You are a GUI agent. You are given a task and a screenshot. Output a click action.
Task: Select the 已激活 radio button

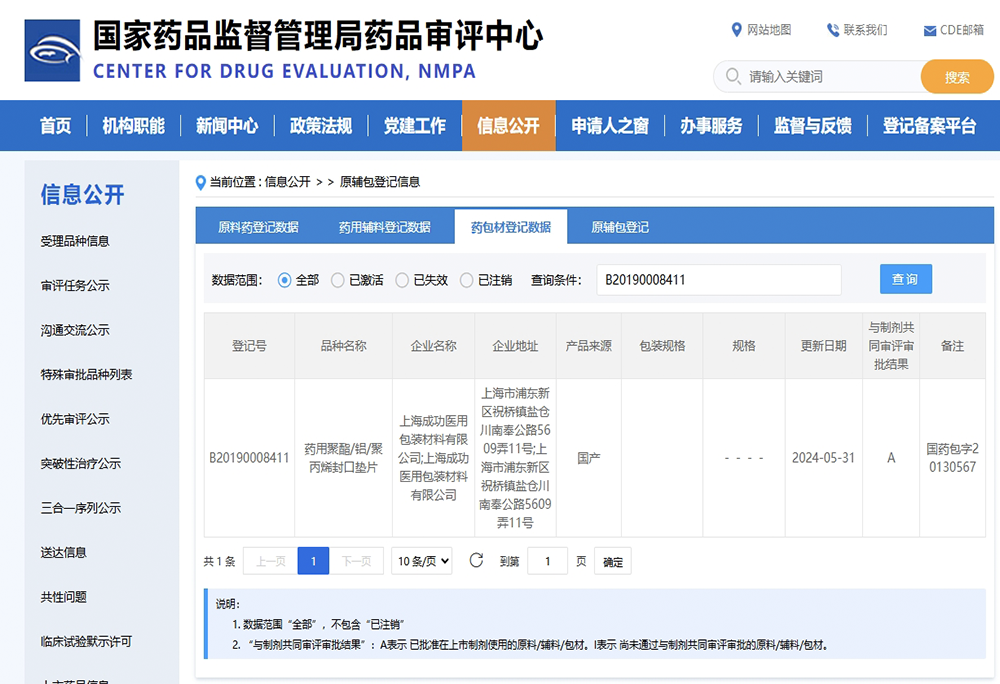(x=338, y=280)
